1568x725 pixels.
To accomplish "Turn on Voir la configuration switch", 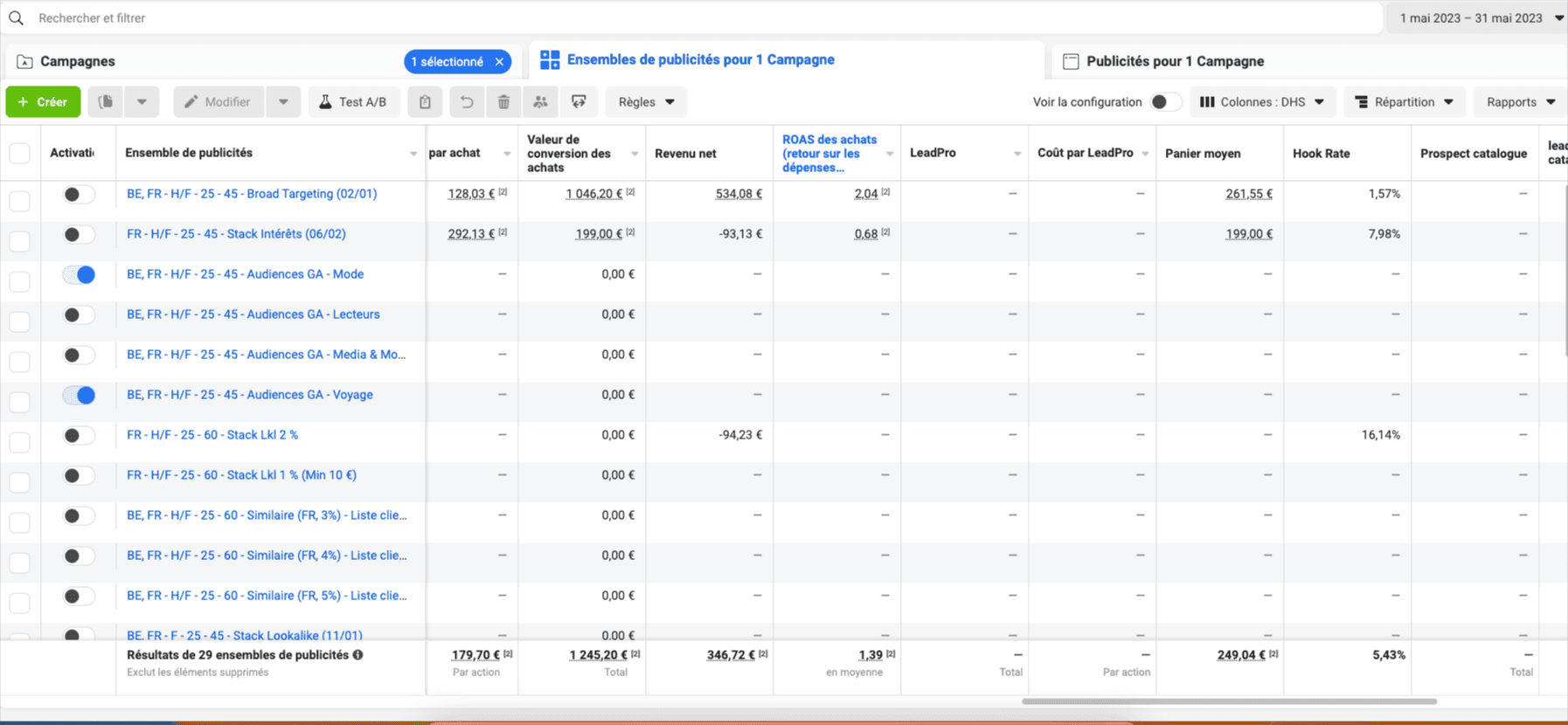I will 1166,101.
